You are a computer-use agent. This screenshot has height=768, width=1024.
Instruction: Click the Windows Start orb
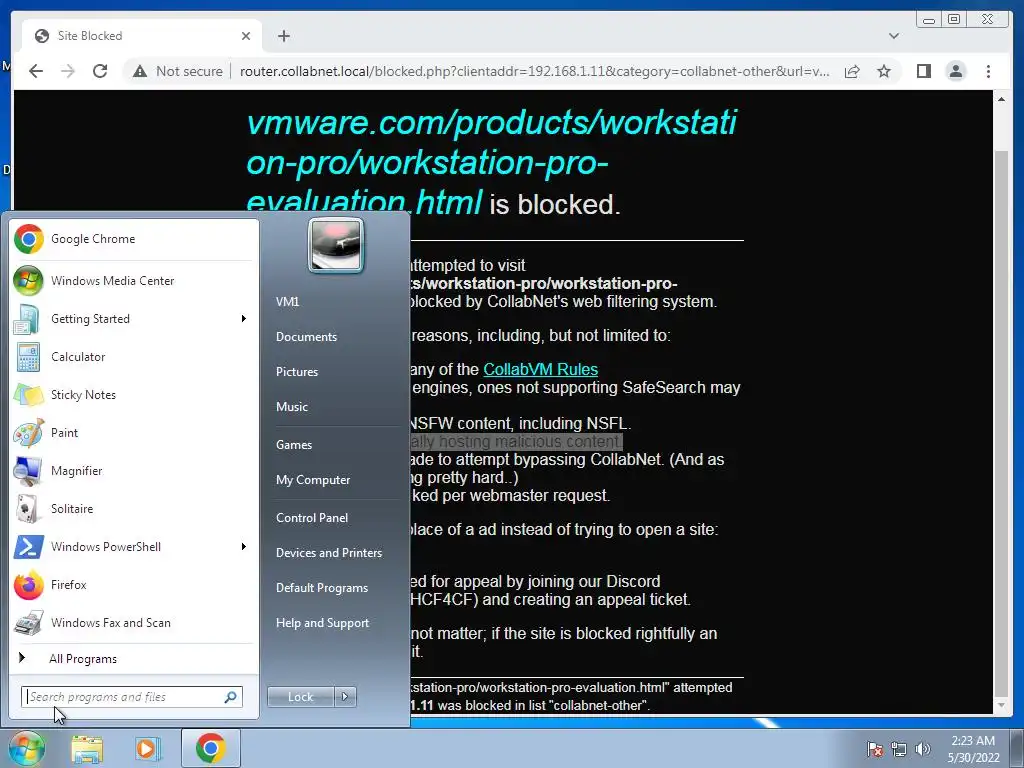coord(27,748)
